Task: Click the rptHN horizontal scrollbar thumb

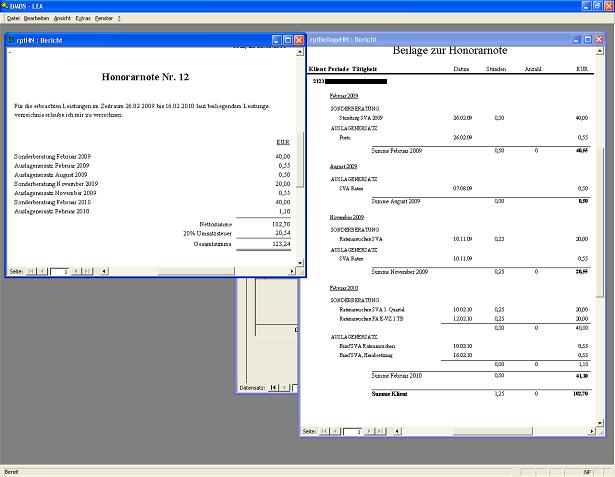Action: (196, 271)
